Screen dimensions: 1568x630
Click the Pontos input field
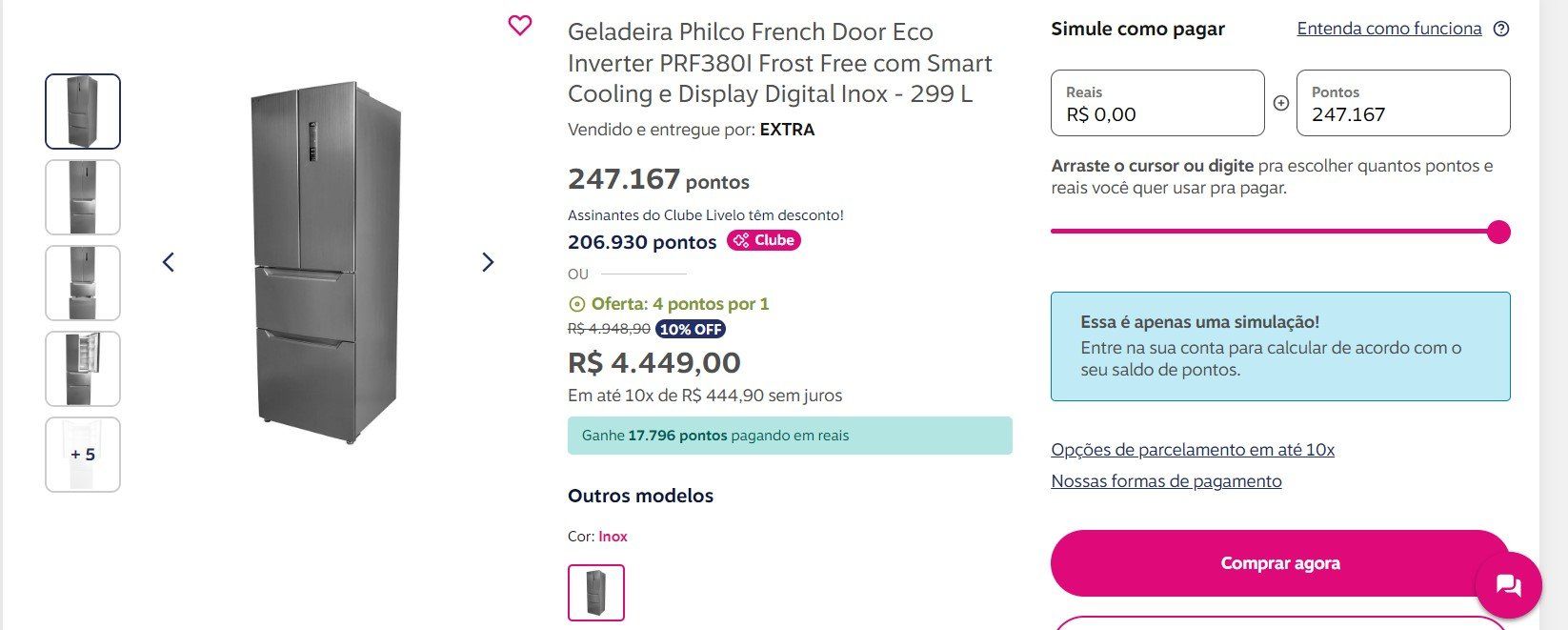coord(1403,103)
